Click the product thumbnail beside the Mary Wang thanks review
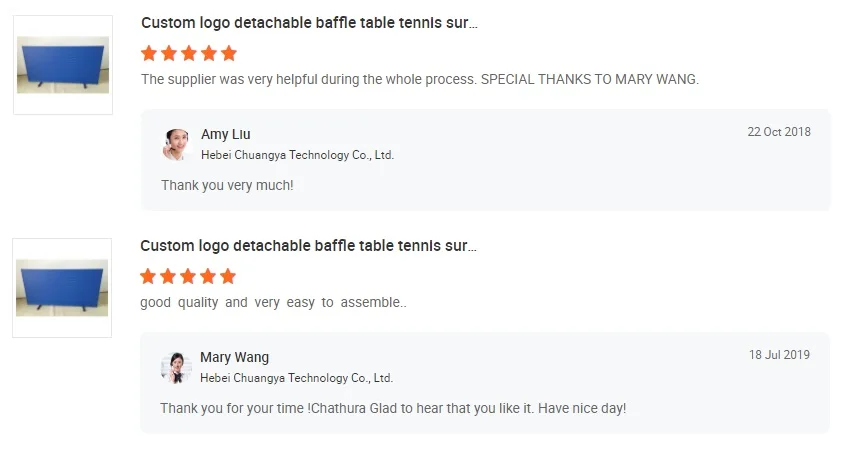The image size is (845, 457). pyautogui.click(x=62, y=65)
